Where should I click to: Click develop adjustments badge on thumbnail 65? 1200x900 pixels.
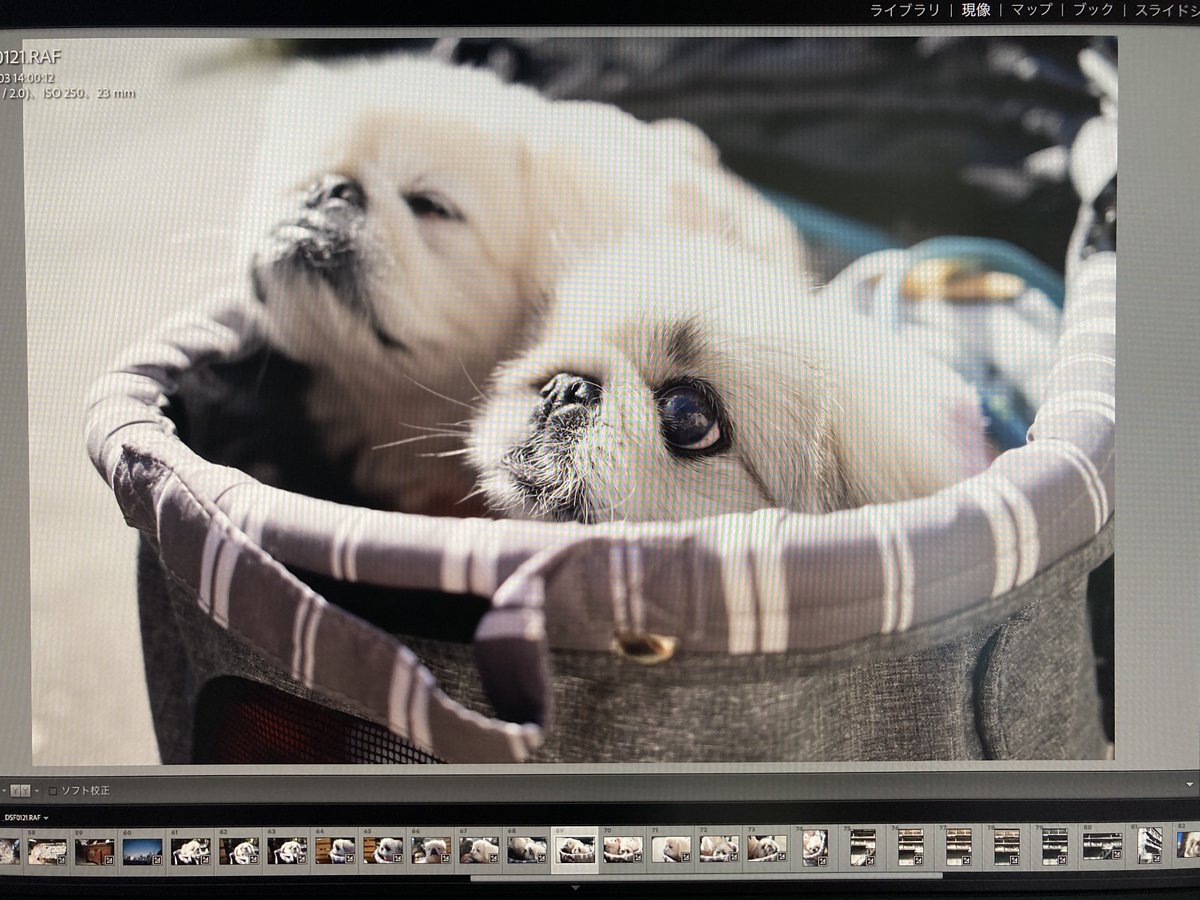click(397, 860)
